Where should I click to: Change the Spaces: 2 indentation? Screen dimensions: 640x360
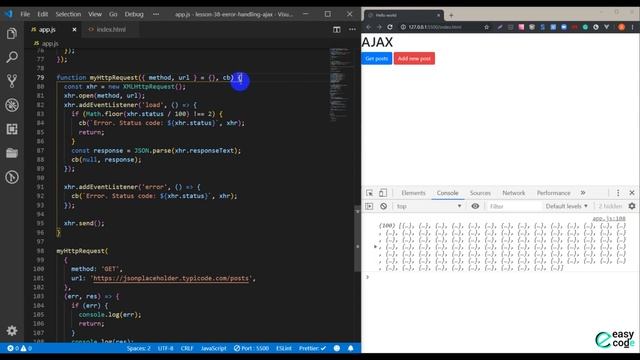point(138,348)
